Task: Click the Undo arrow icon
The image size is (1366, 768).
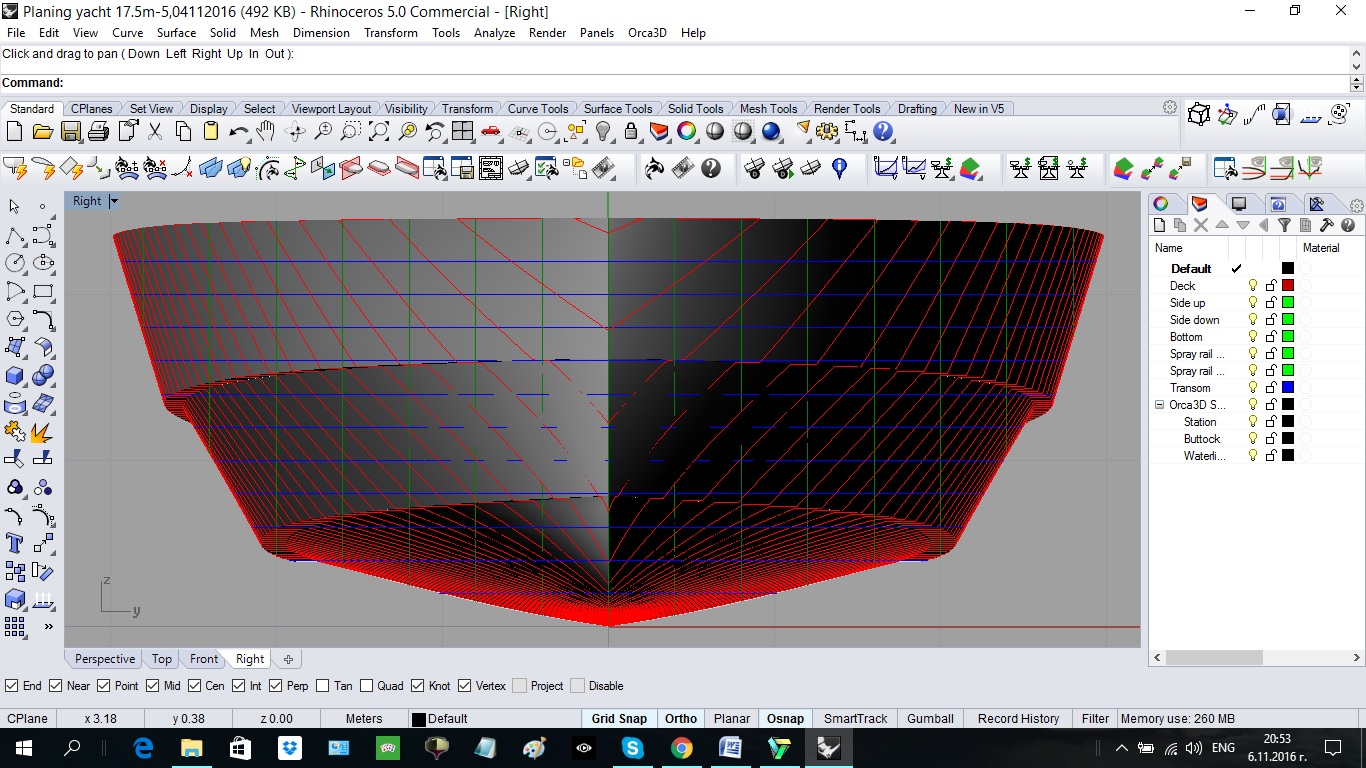Action: [x=238, y=131]
